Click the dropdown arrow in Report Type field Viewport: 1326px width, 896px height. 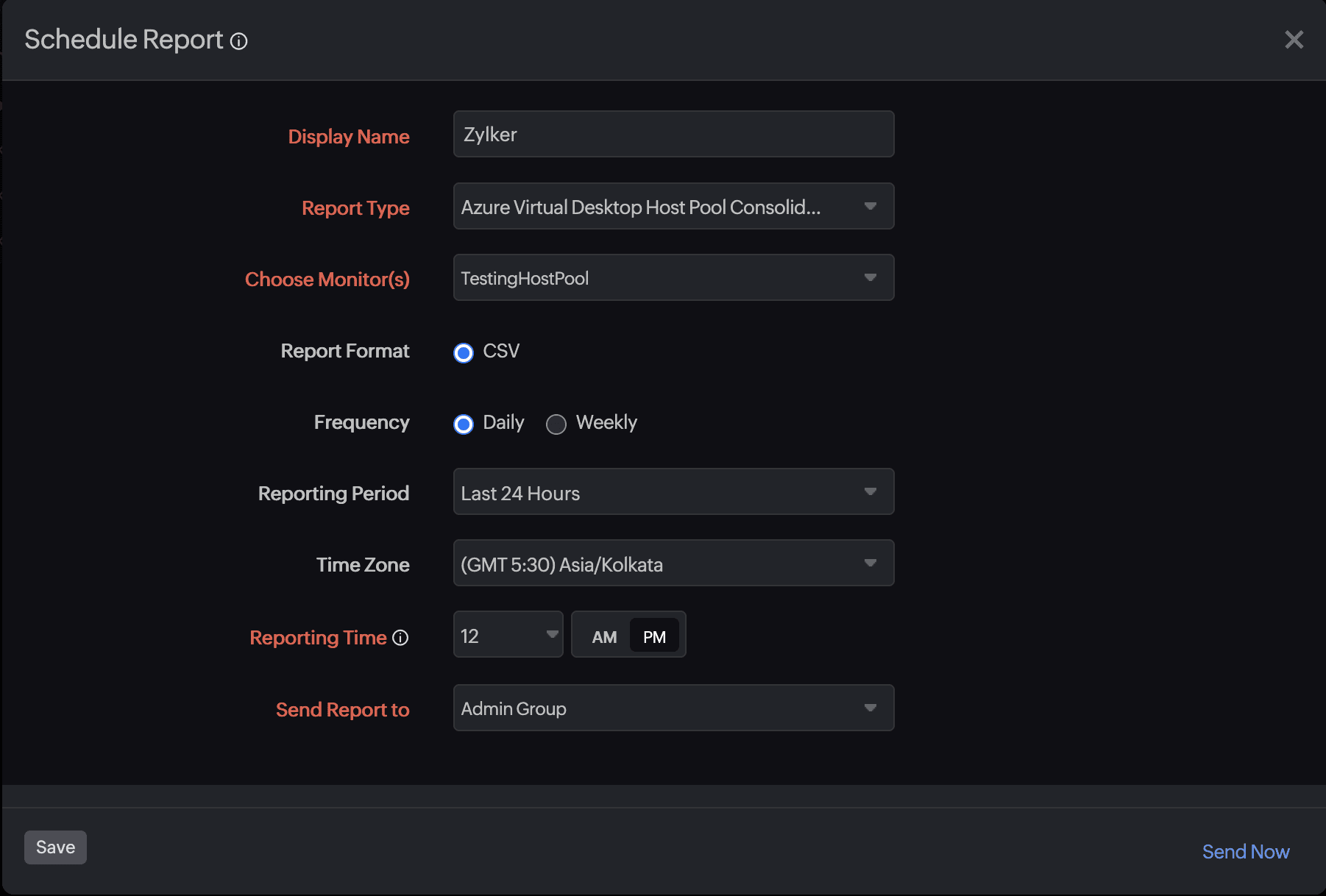click(x=871, y=207)
